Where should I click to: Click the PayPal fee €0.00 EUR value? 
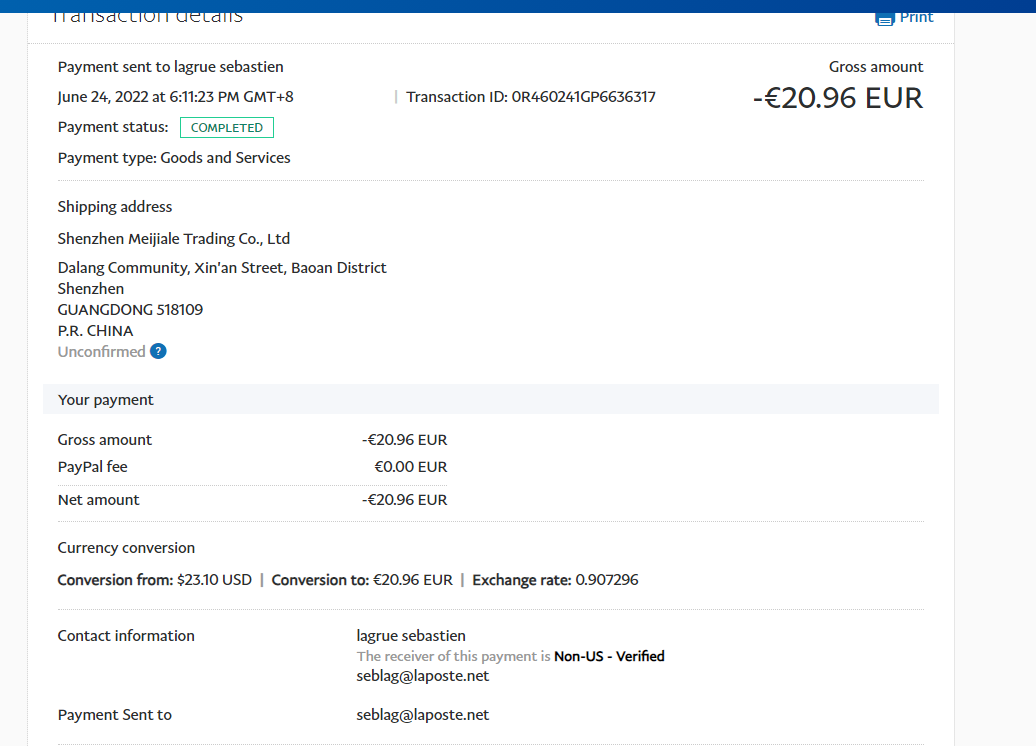point(410,467)
